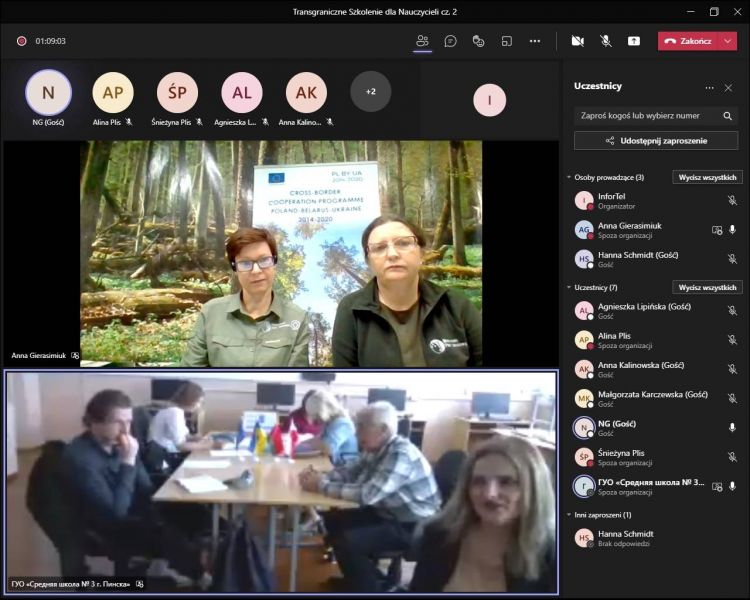Screen dimensions: 750x600
Task: Close the Uczestnicy panel
Action: click(729, 88)
